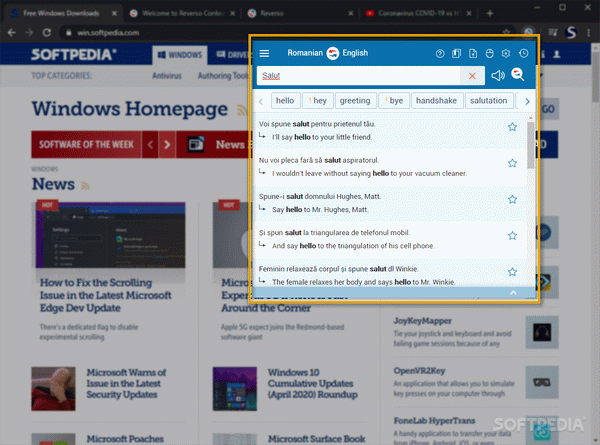This screenshot has height=445, width=600.
Task: Choose the 'hello' translation chip
Action: click(285, 101)
